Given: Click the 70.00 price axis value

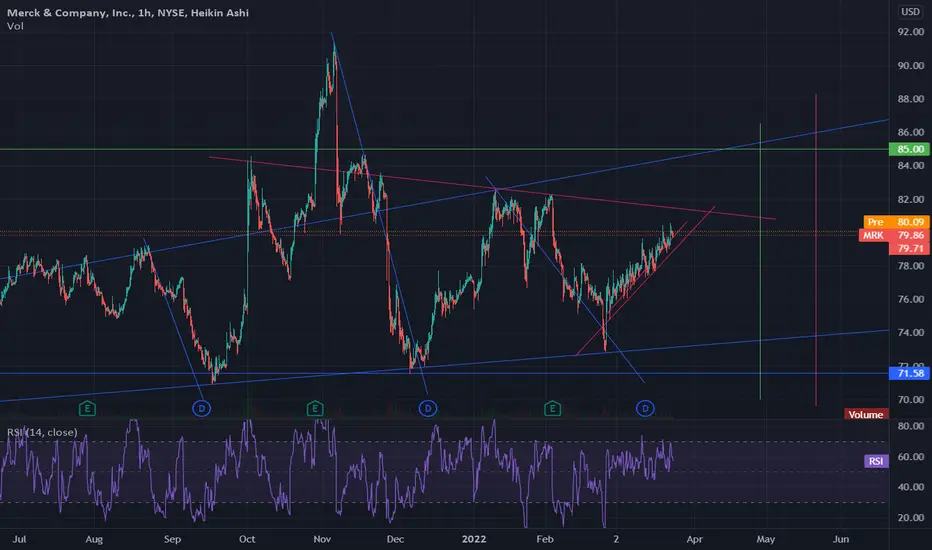Looking at the screenshot, I should coord(911,400).
